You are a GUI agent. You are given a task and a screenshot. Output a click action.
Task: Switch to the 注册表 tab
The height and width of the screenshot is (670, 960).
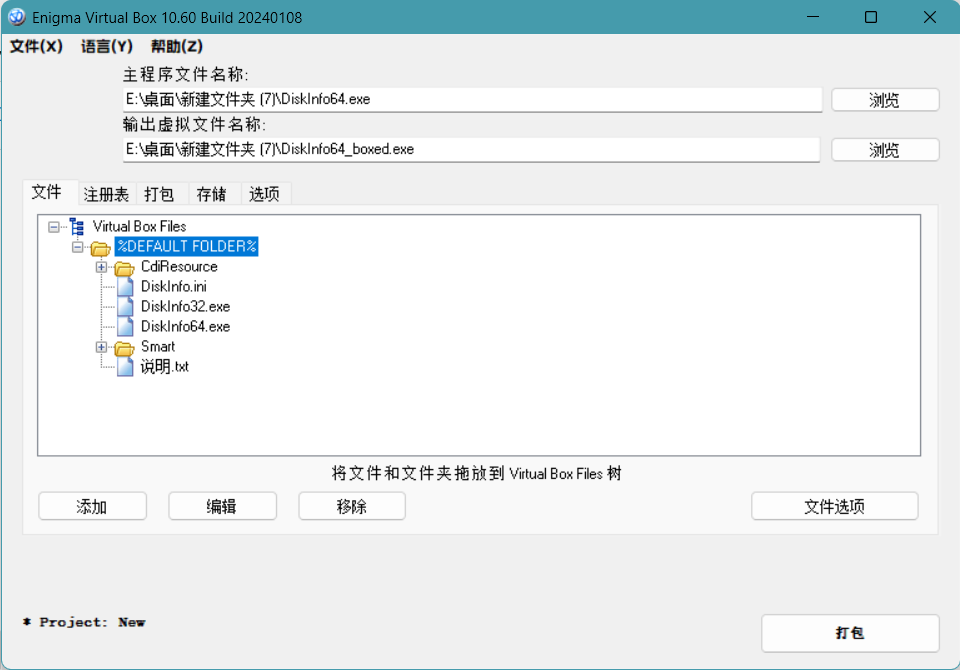pyautogui.click(x=107, y=195)
